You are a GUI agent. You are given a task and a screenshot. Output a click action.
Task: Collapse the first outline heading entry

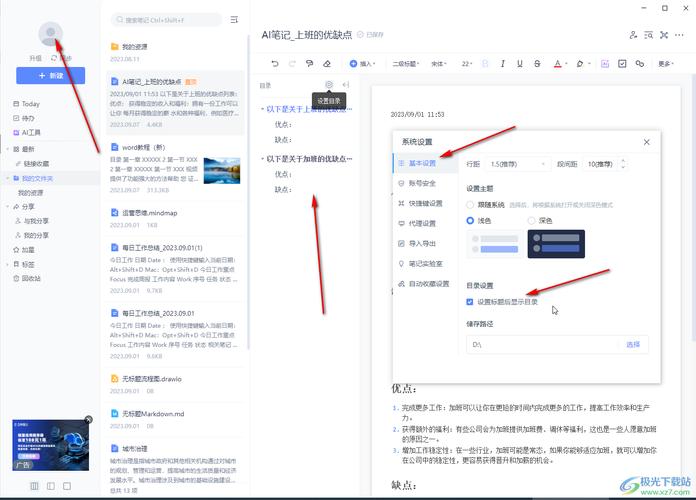[262, 109]
